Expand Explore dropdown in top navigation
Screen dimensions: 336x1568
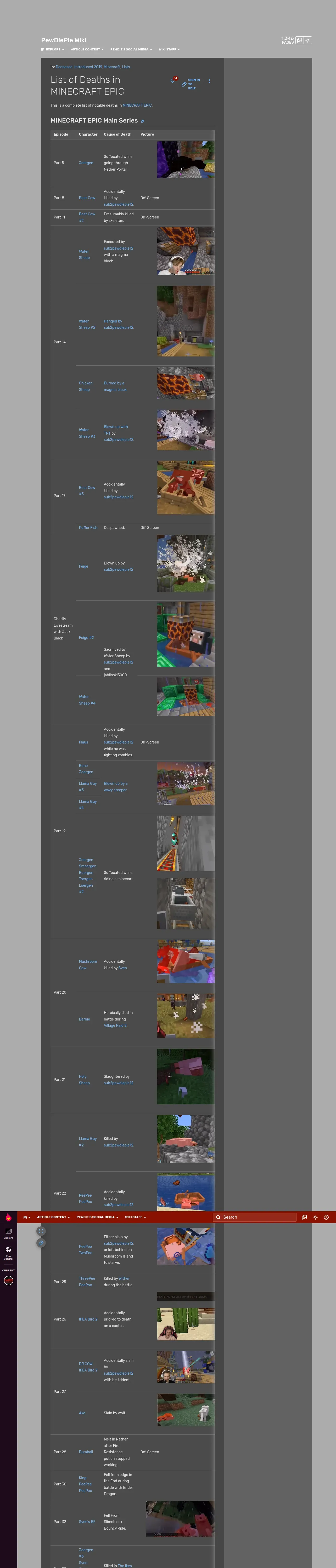[52, 49]
